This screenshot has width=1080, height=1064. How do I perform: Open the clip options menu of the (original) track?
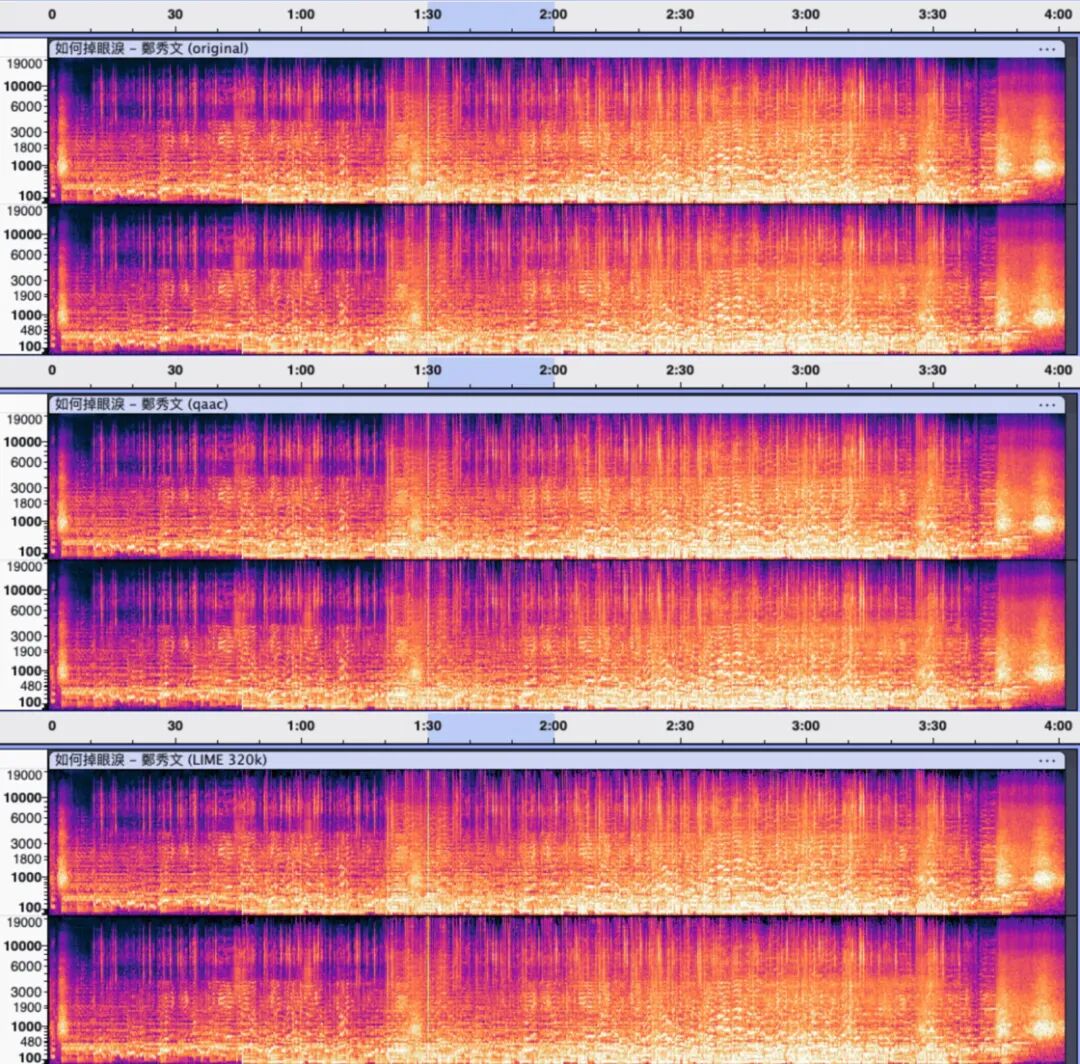[1046, 49]
